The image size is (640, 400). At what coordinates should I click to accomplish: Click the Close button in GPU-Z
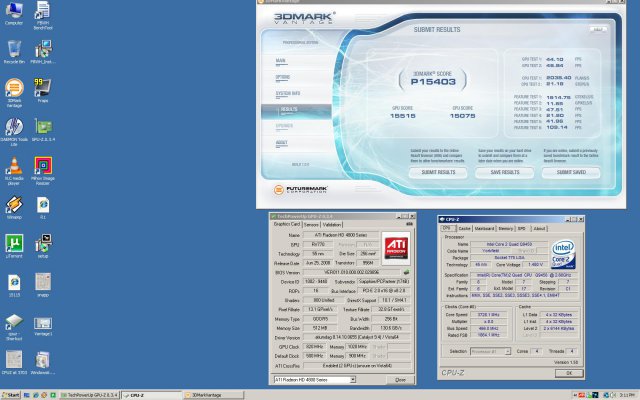point(400,380)
